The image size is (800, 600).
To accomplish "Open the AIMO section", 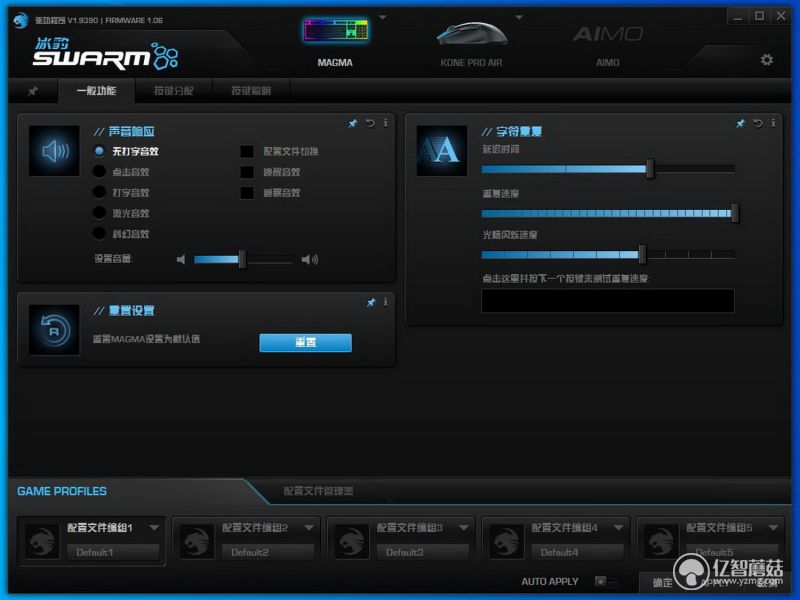I will (x=607, y=34).
